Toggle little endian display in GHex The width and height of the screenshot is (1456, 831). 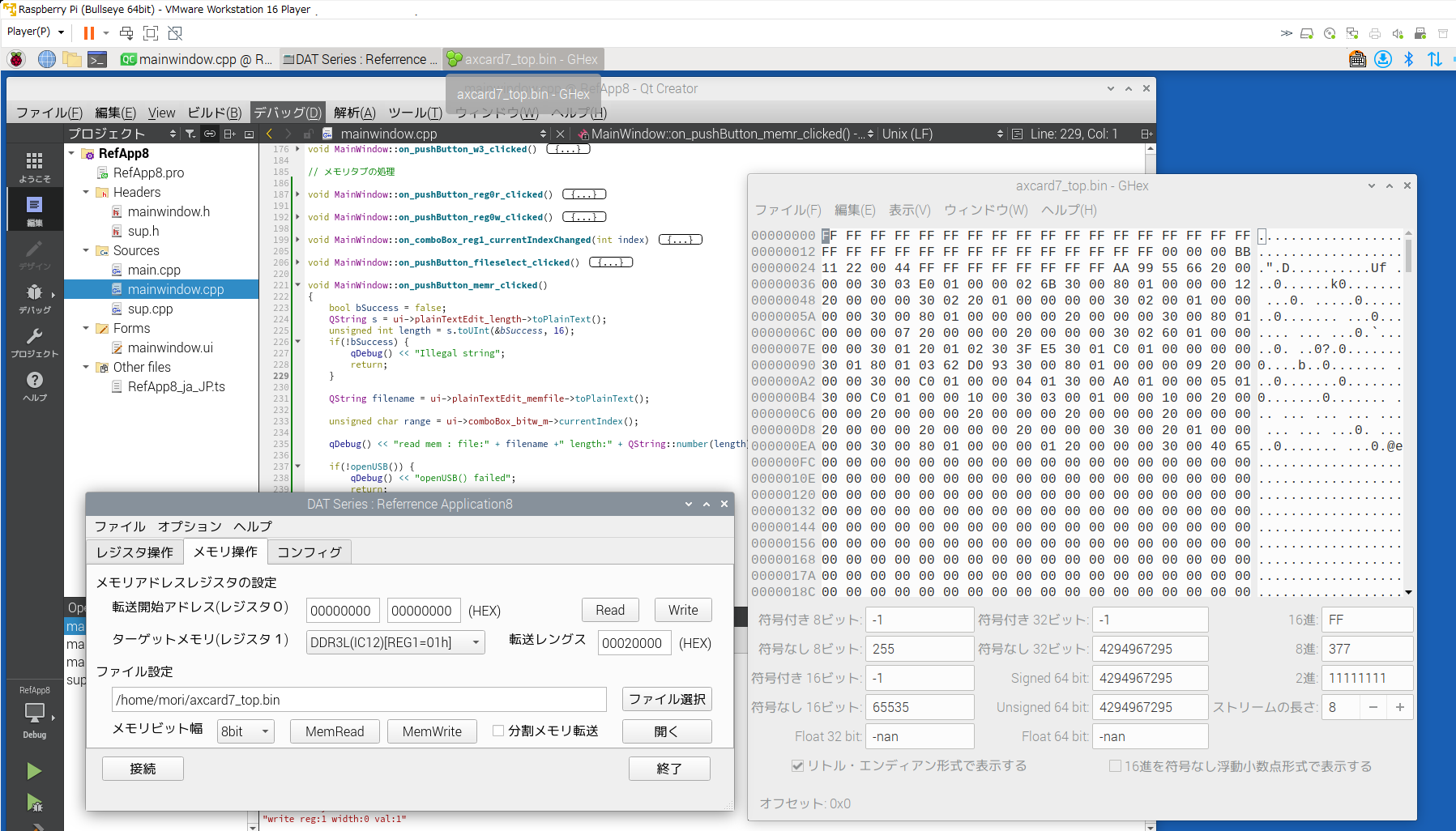click(x=798, y=765)
